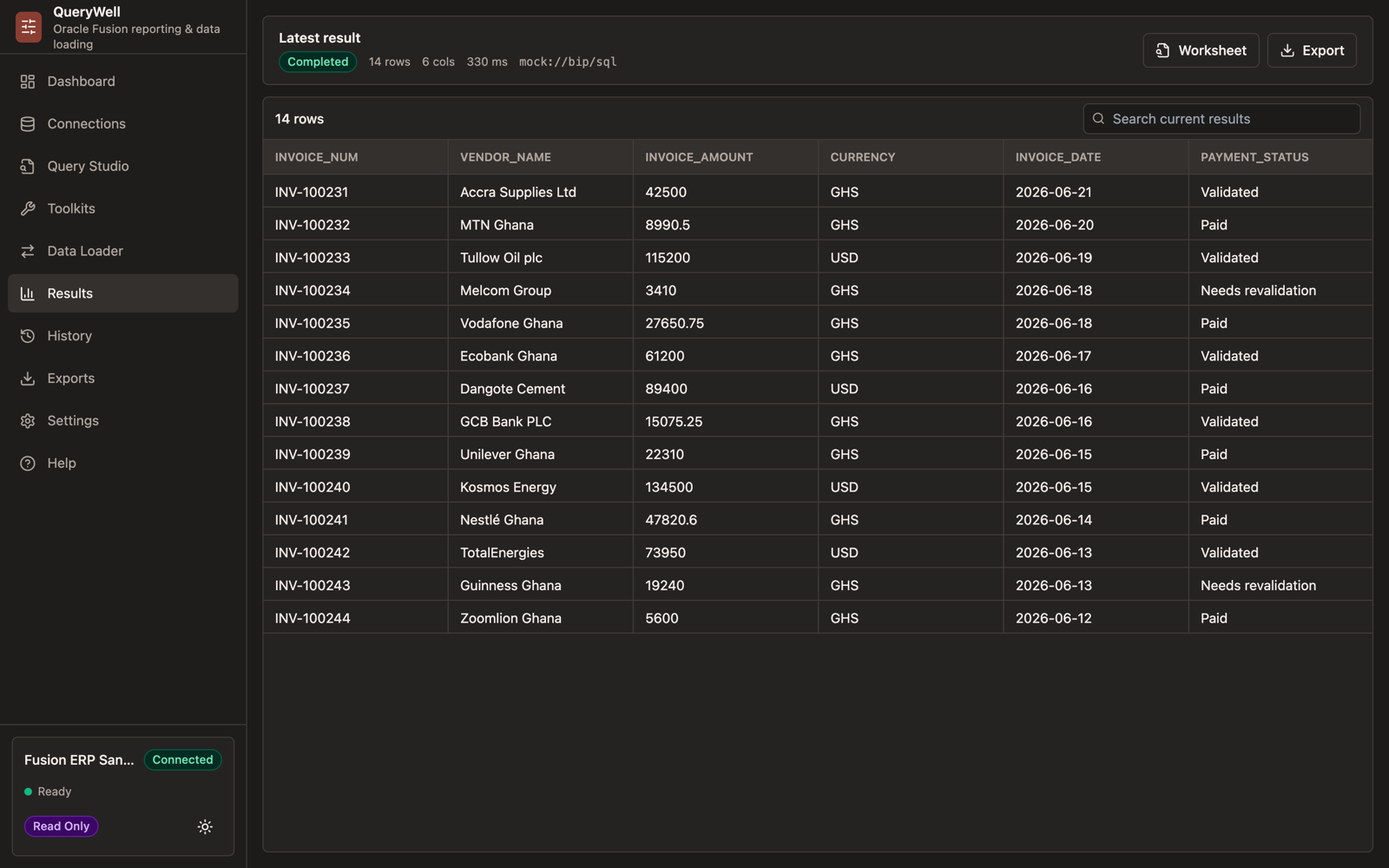Viewport: 1389px width, 868px height.
Task: Open the Worksheet button
Action: tap(1201, 50)
